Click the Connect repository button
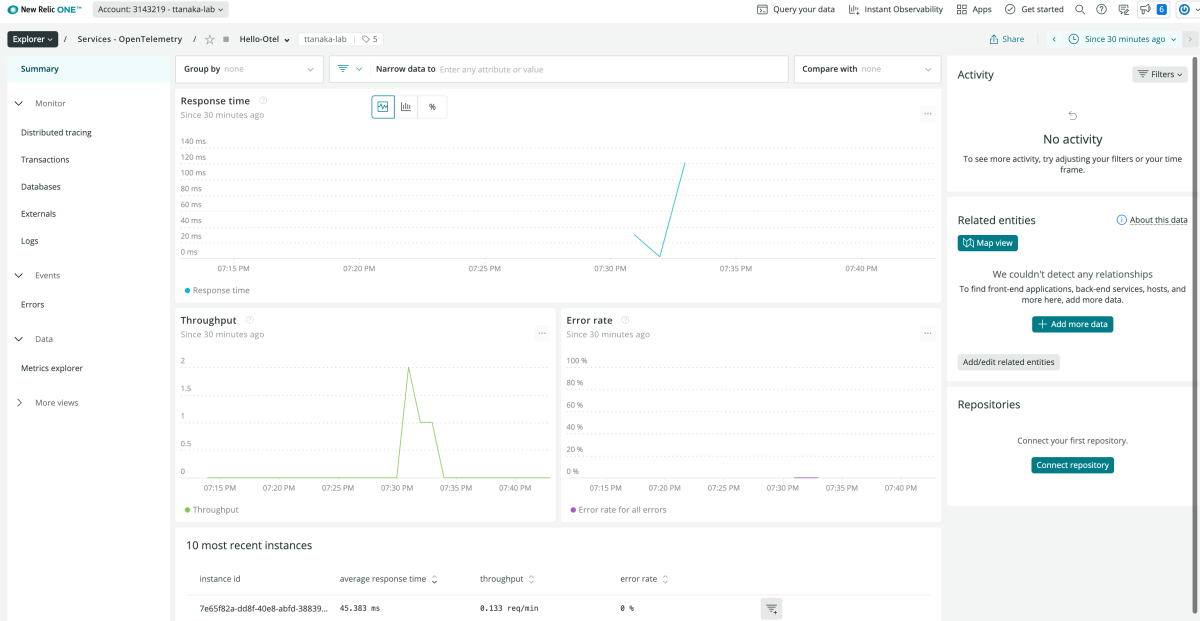Screen dimensions: 1200x621 [1072, 465]
